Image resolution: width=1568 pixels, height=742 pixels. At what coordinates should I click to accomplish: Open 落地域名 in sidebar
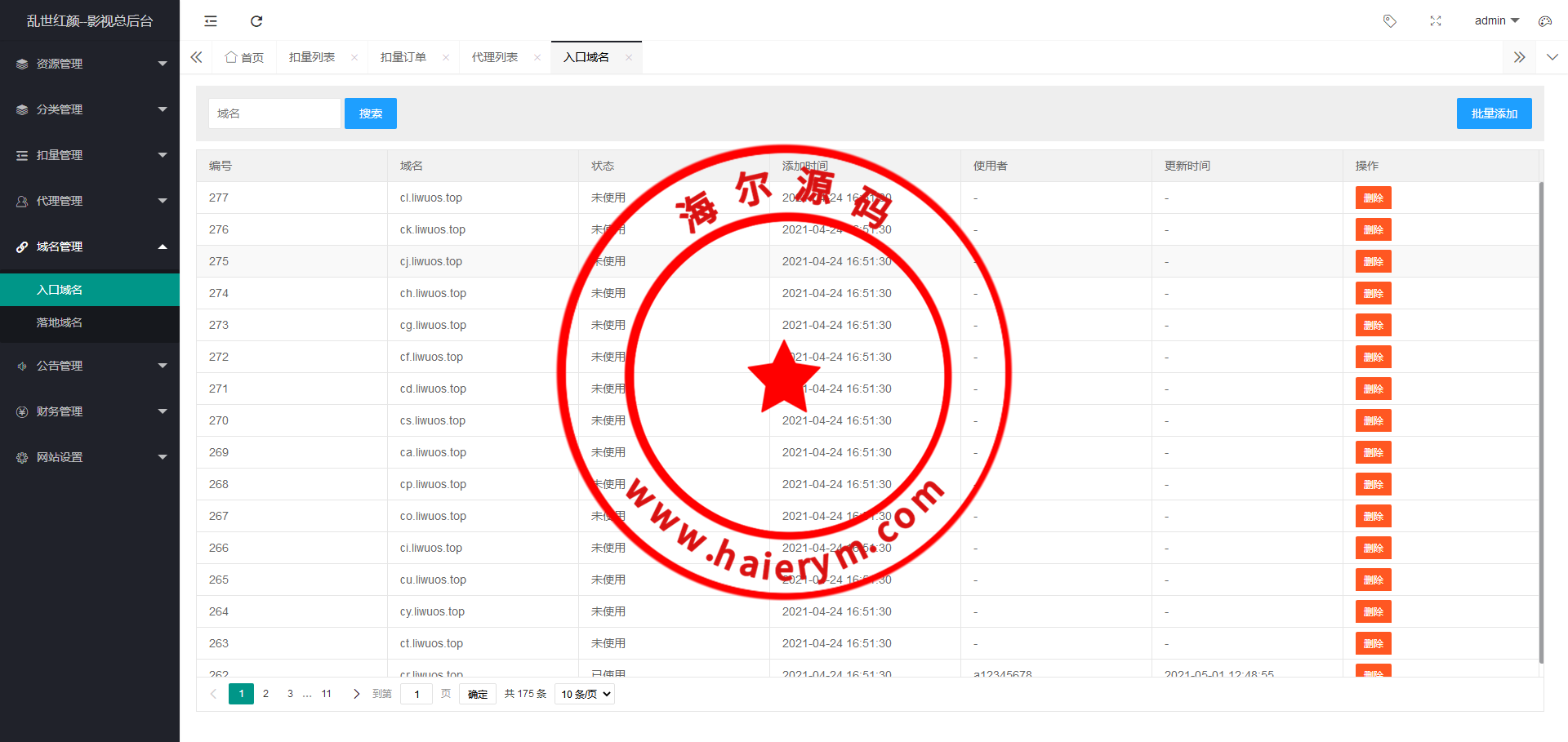60,322
